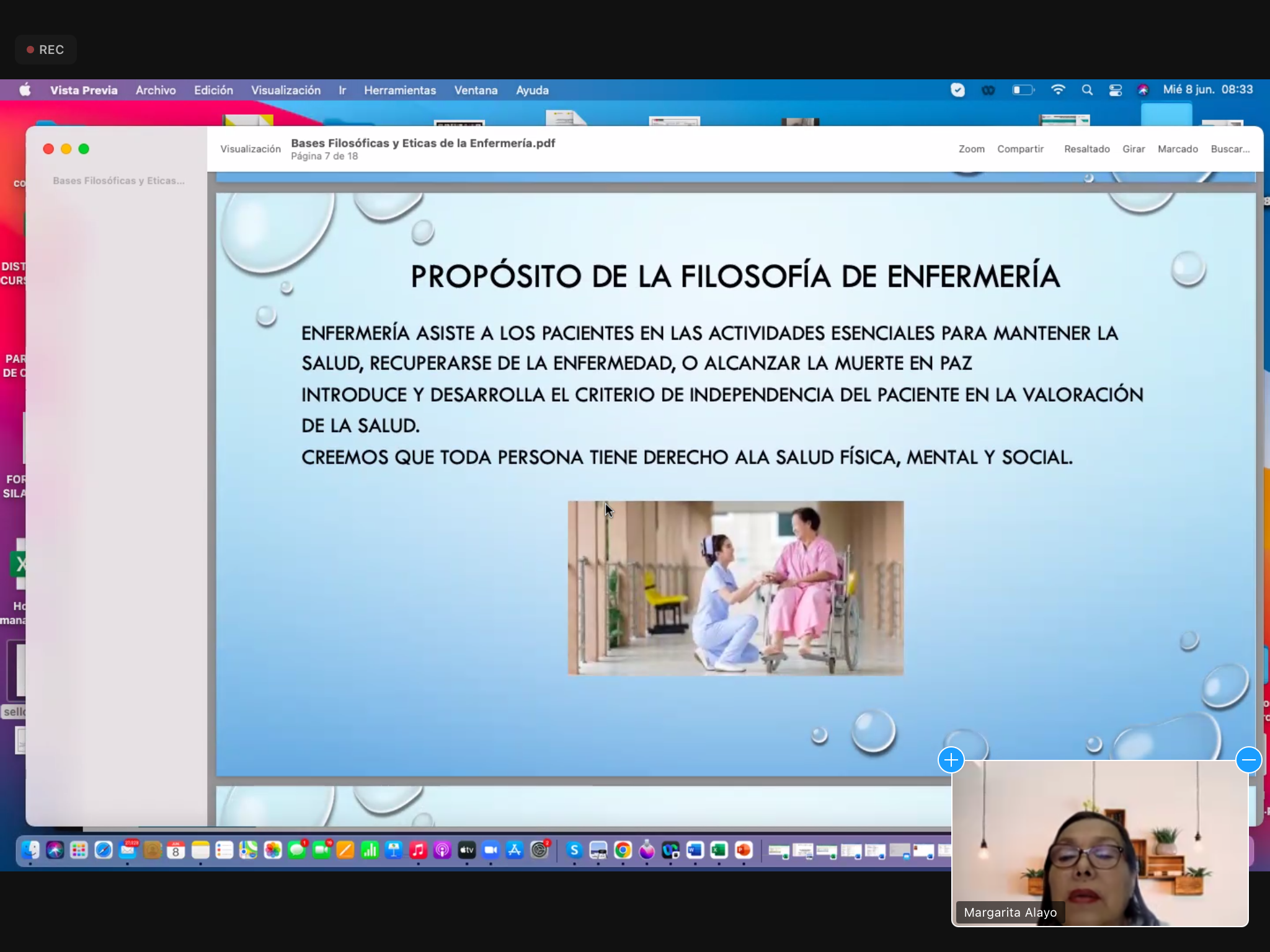The height and width of the screenshot is (952, 1270).
Task: Toggle the Resaltado highlight tool
Action: coord(1086,149)
